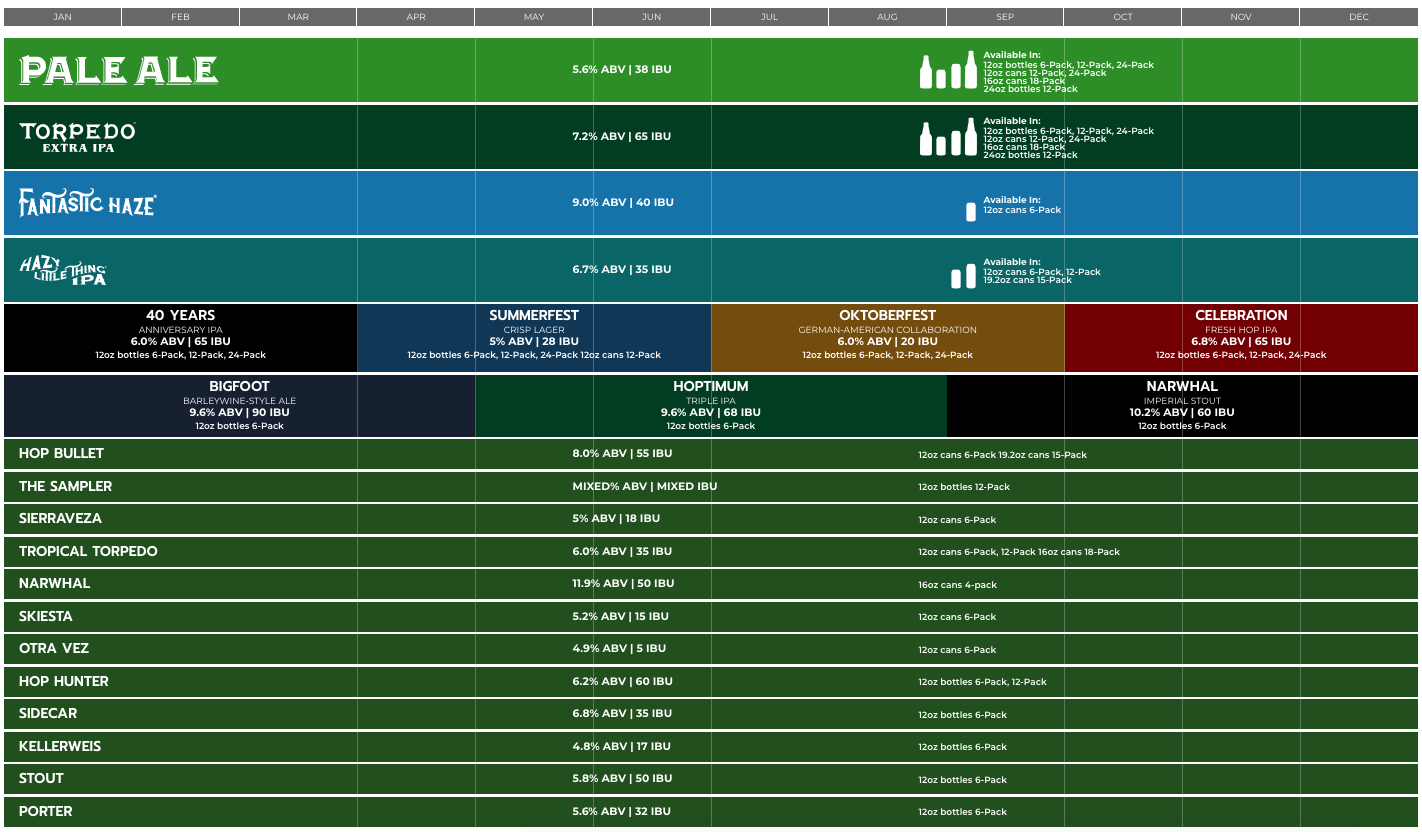Image resolution: width=1422 pixels, height=832 pixels.
Task: Select the JAN month header
Action: (62, 17)
